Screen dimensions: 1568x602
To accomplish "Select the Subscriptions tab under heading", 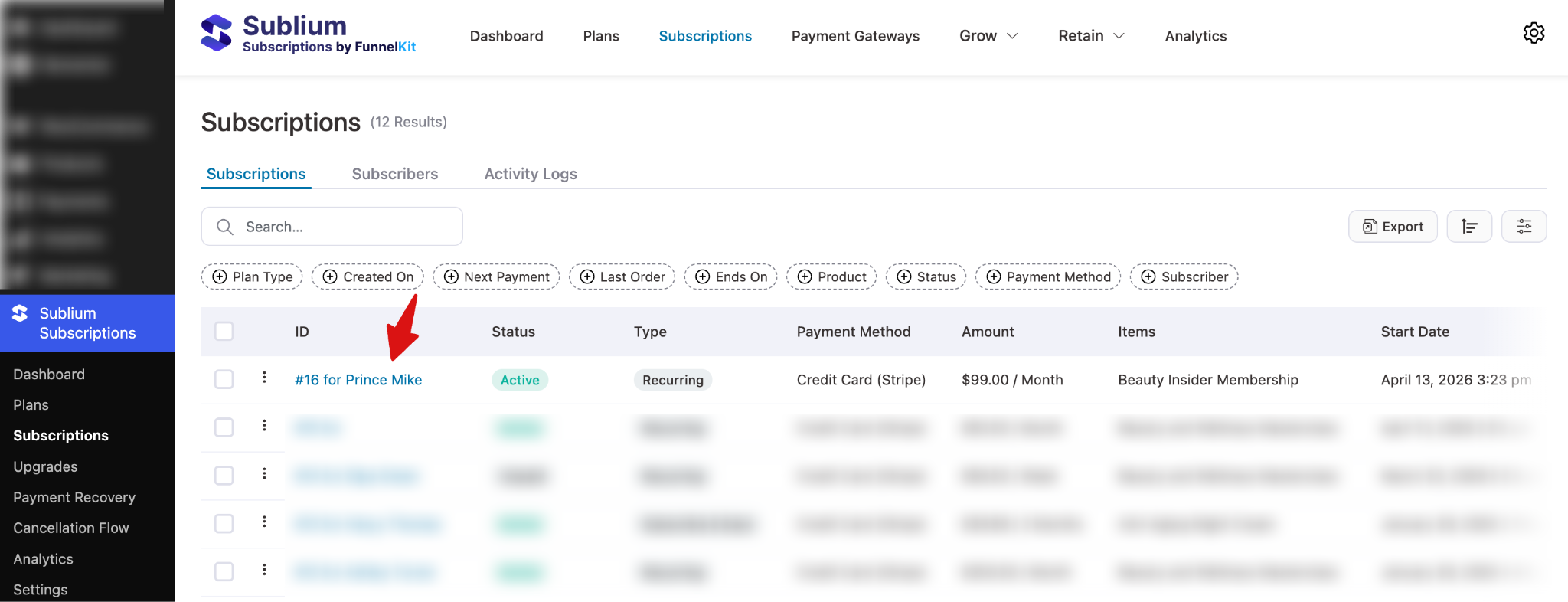I will pyautogui.click(x=256, y=174).
